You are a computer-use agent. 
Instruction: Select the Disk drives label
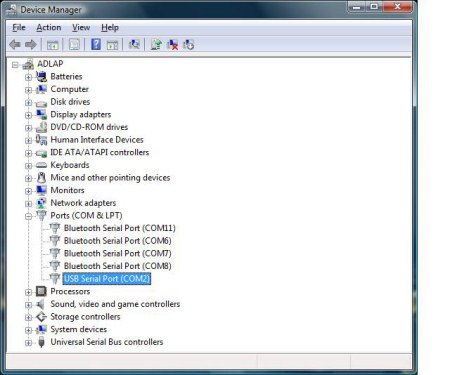[x=70, y=102]
